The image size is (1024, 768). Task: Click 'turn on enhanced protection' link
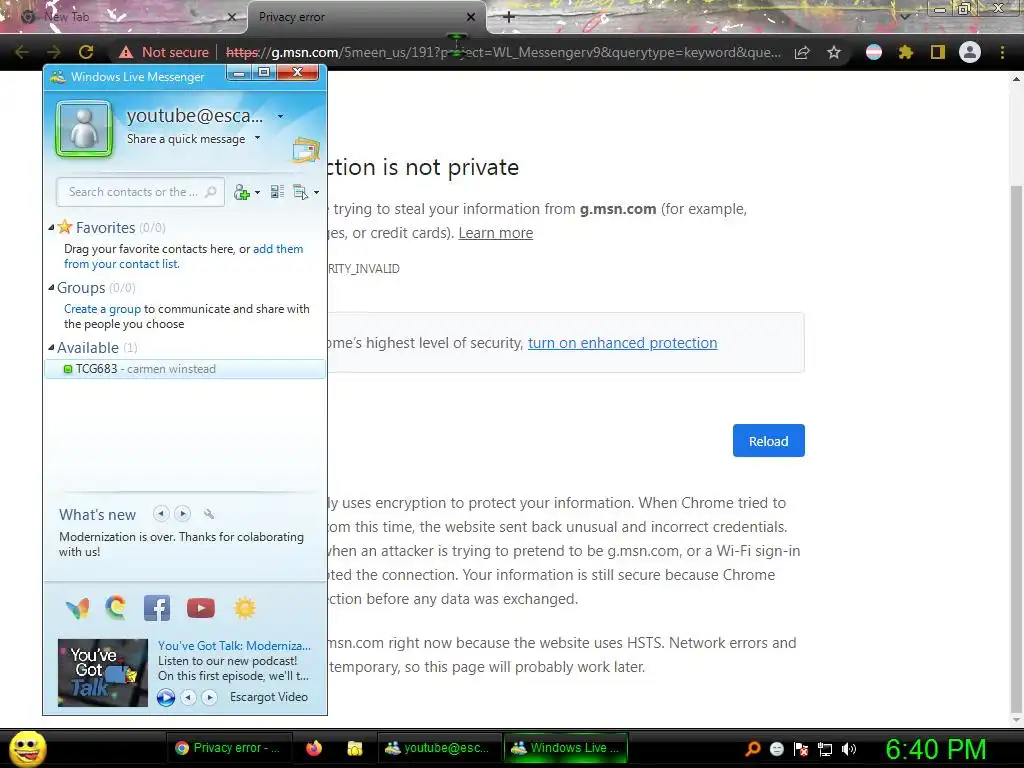click(622, 343)
